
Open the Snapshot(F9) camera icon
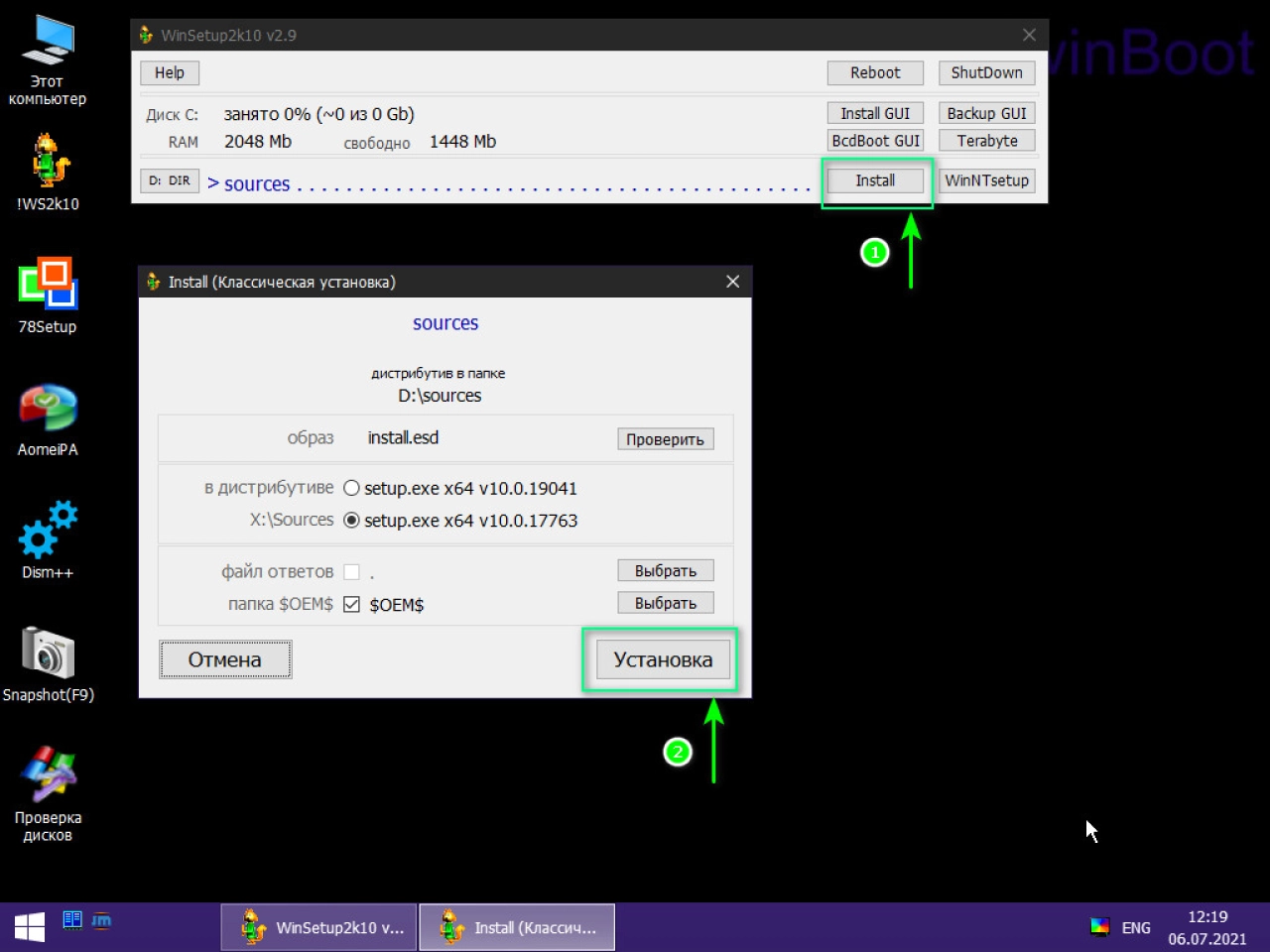coord(48,664)
